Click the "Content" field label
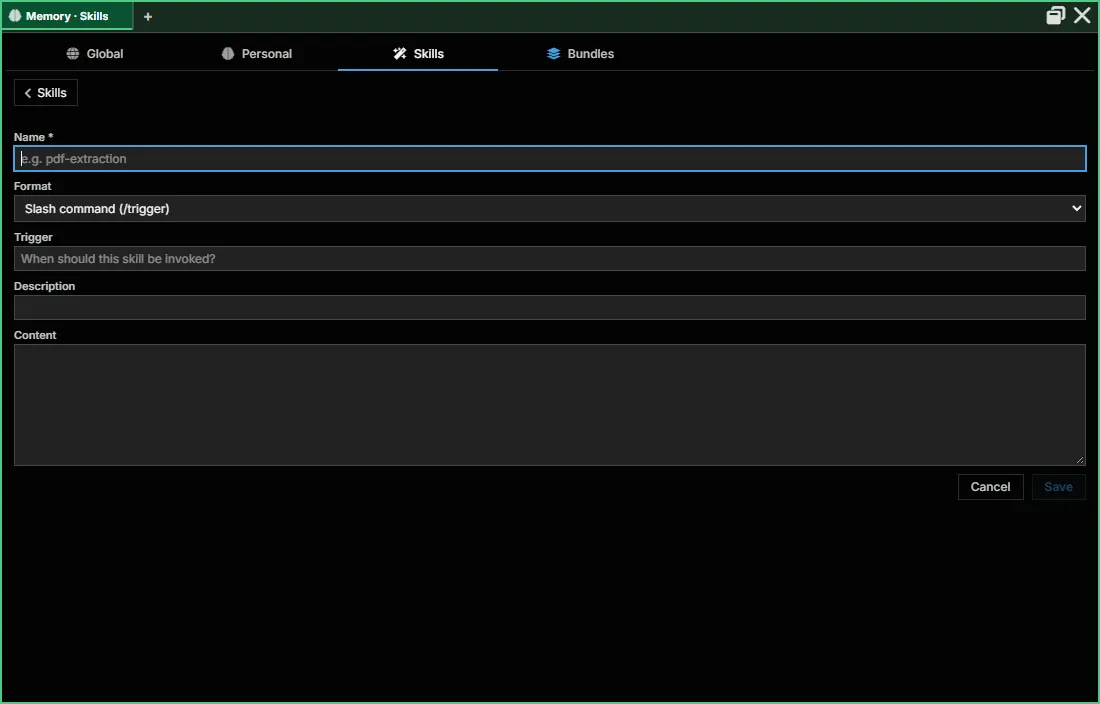 point(35,335)
